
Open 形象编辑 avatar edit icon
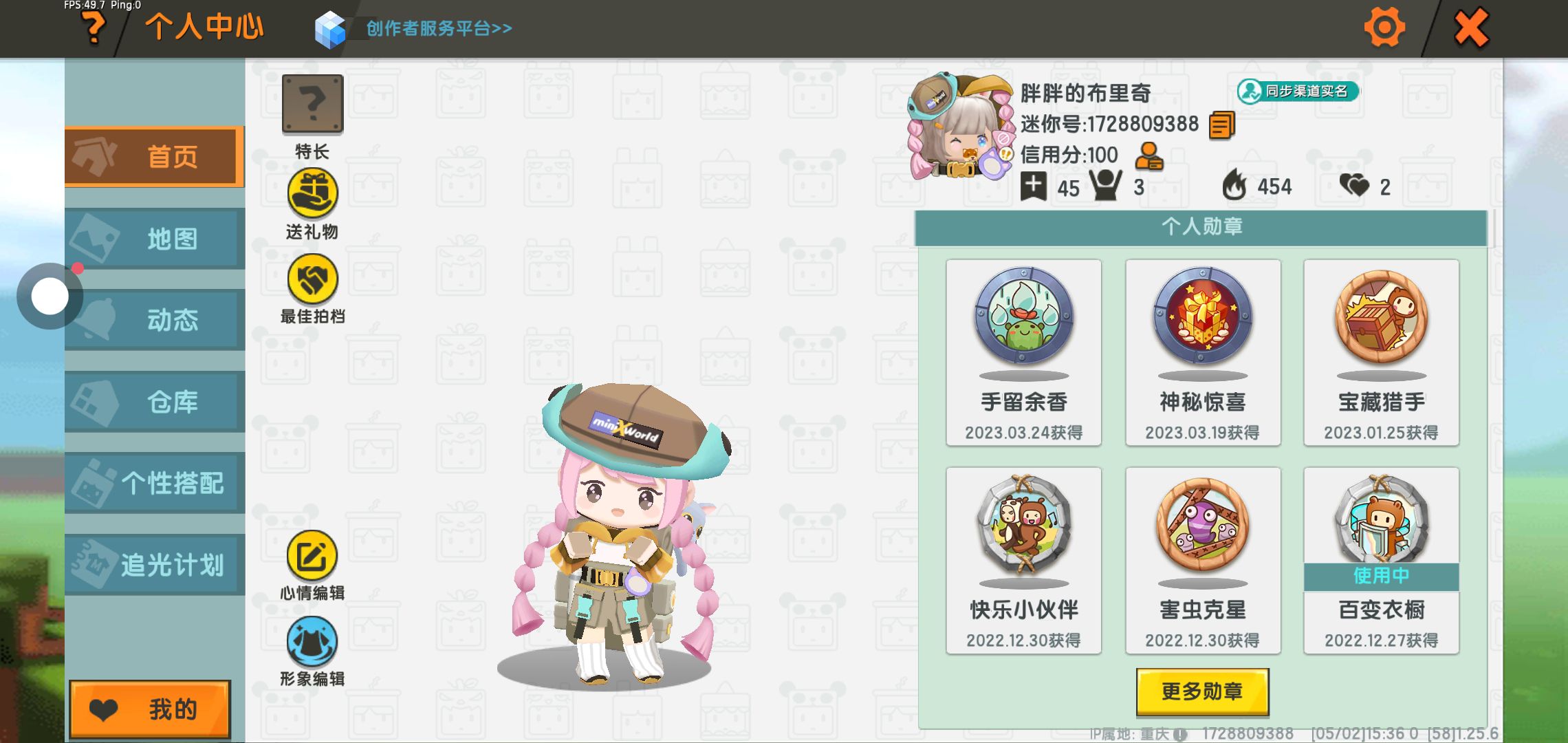point(312,642)
